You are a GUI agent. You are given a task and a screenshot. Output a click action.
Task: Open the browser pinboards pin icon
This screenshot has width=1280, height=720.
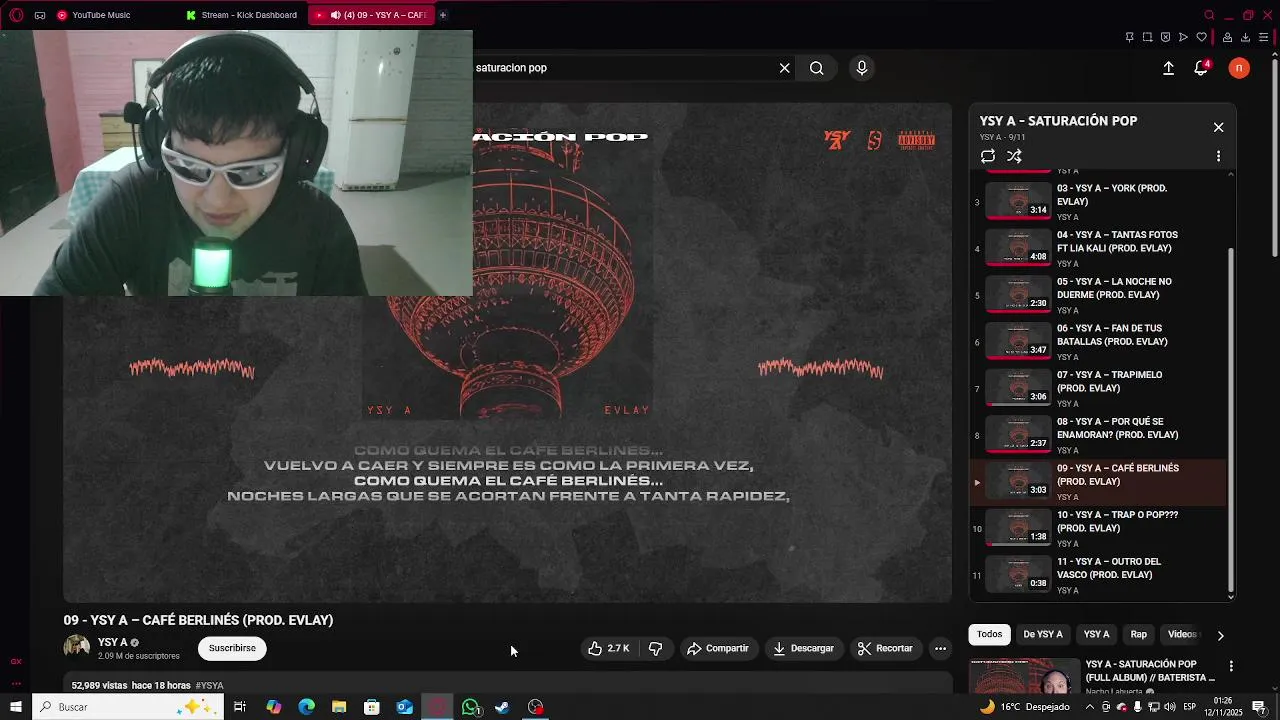[1130, 37]
